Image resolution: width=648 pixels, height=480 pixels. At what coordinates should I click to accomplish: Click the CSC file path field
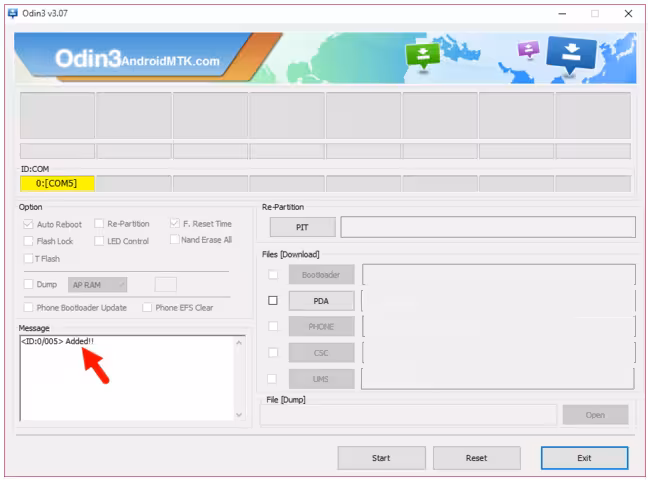pyautogui.click(x=498, y=353)
